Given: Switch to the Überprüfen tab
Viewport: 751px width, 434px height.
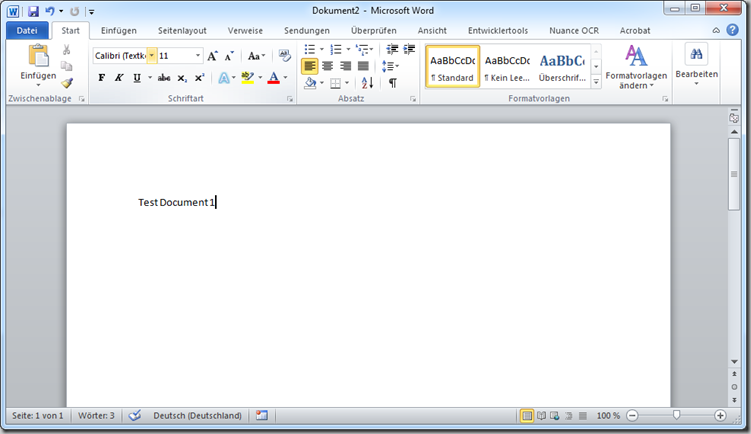Looking at the screenshot, I should tap(374, 31).
